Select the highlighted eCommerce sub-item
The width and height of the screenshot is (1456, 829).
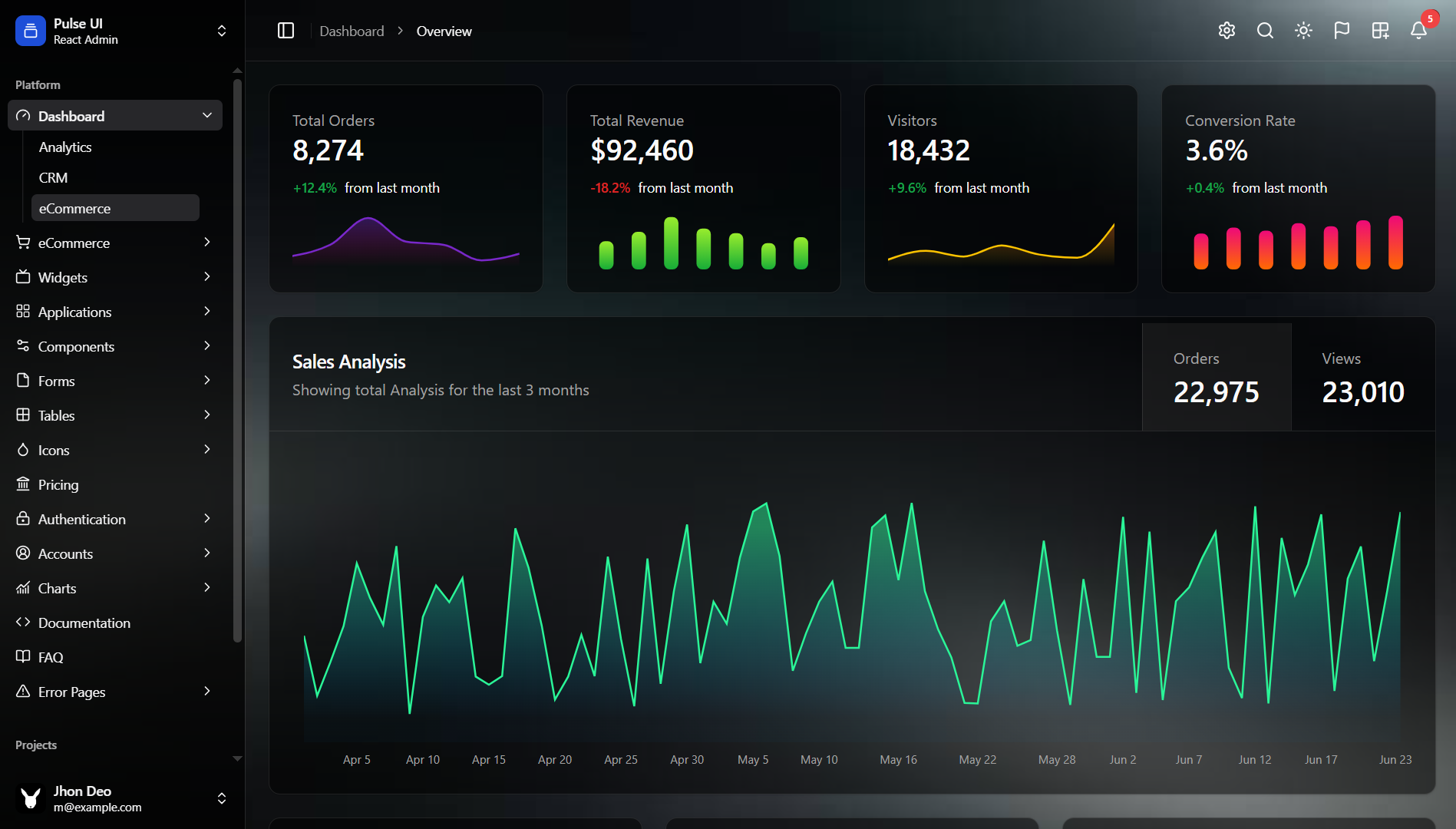coord(115,208)
